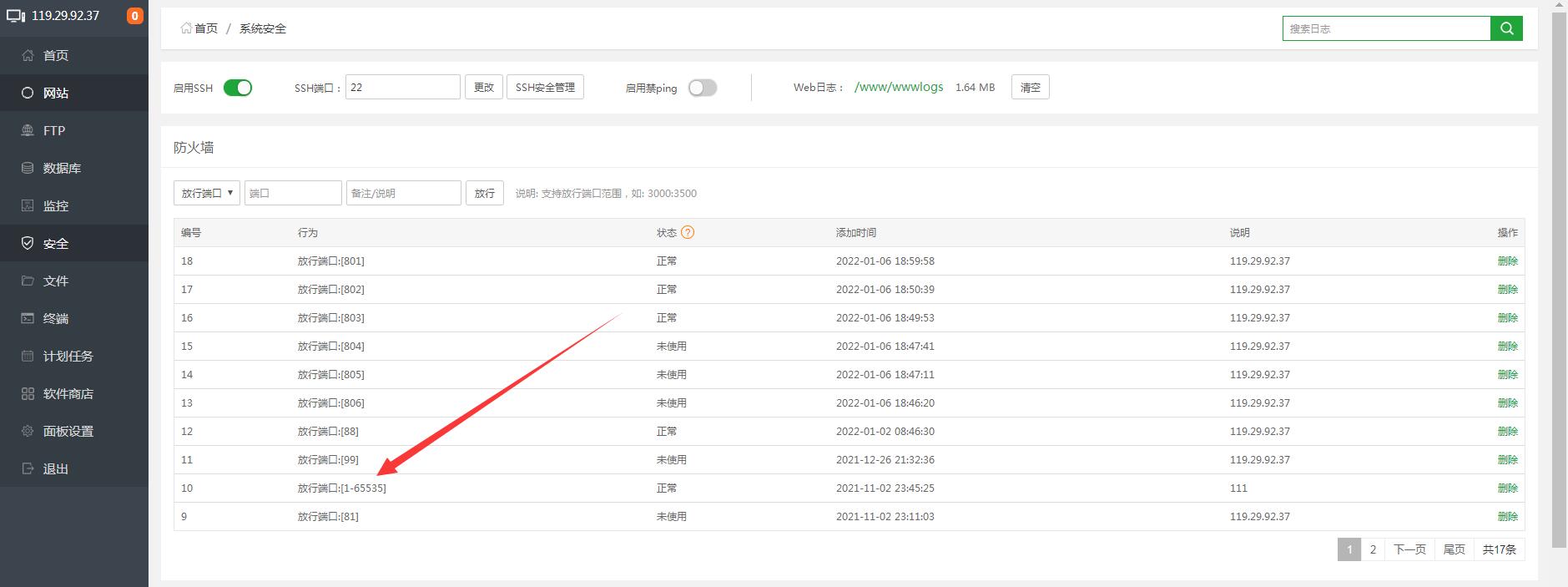Enable the block ping toggle
Screen dimensions: 1568x587
[702, 88]
